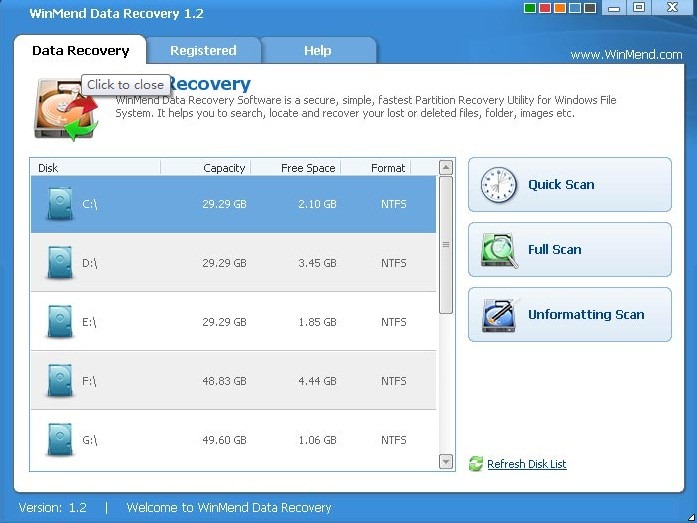Viewport: 697px width, 523px height.
Task: Select the D:\ drive label
Action: [89, 263]
